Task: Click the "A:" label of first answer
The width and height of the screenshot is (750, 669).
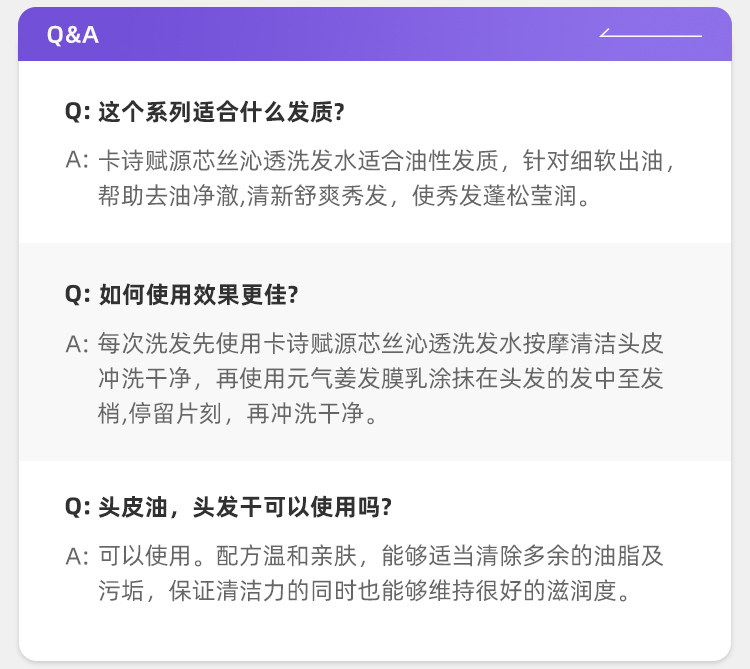Action: (78, 160)
